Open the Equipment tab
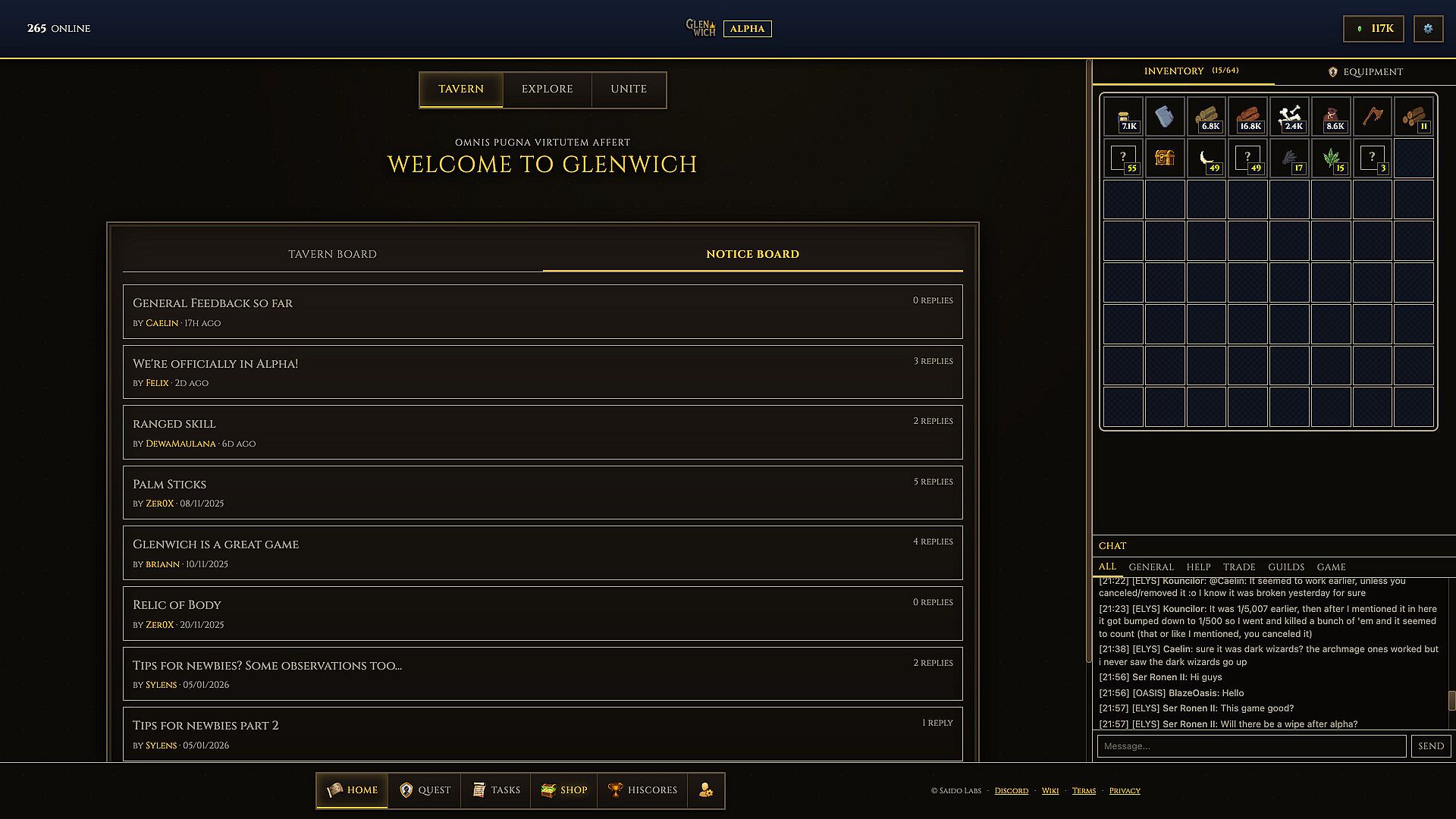 (1365, 72)
